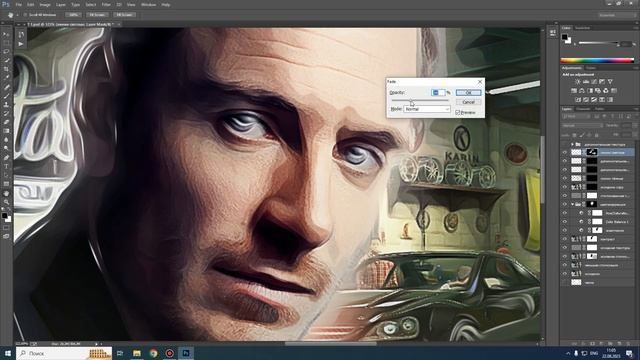Add a Levels adjustment

[586, 82]
